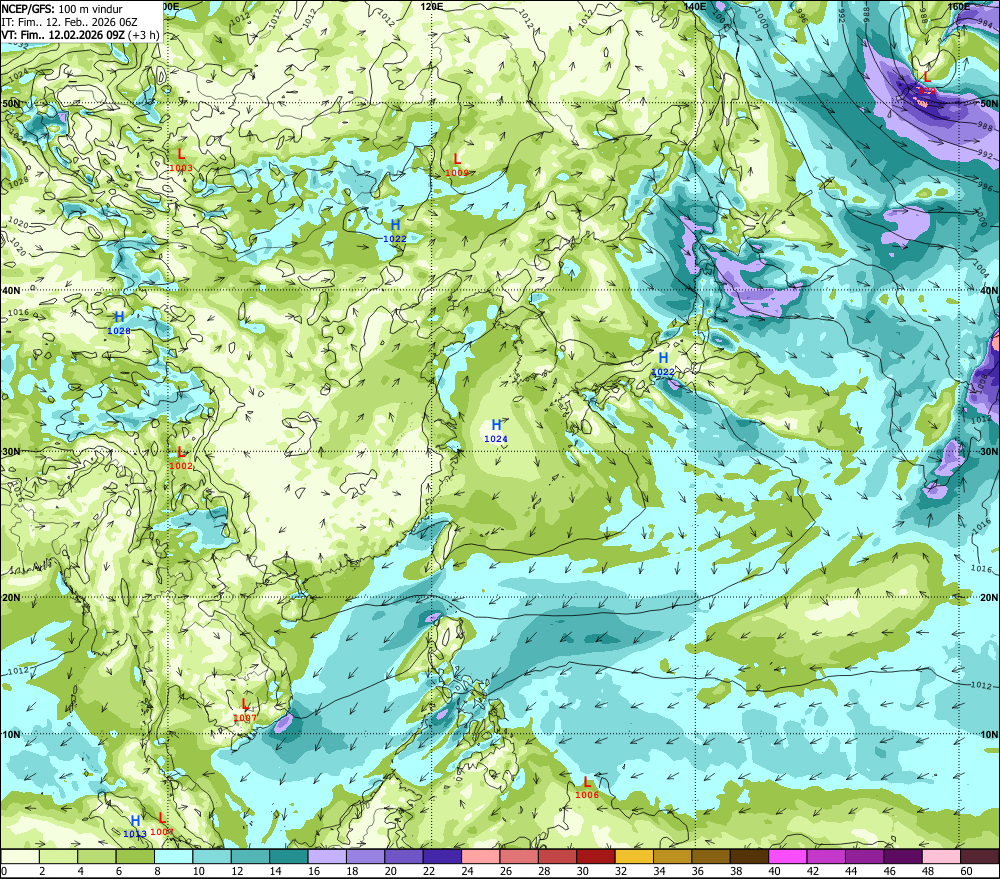This screenshot has height=879, width=1000.
Task: Click the red L marker labeled 1002
Action: pyautogui.click(x=181, y=452)
